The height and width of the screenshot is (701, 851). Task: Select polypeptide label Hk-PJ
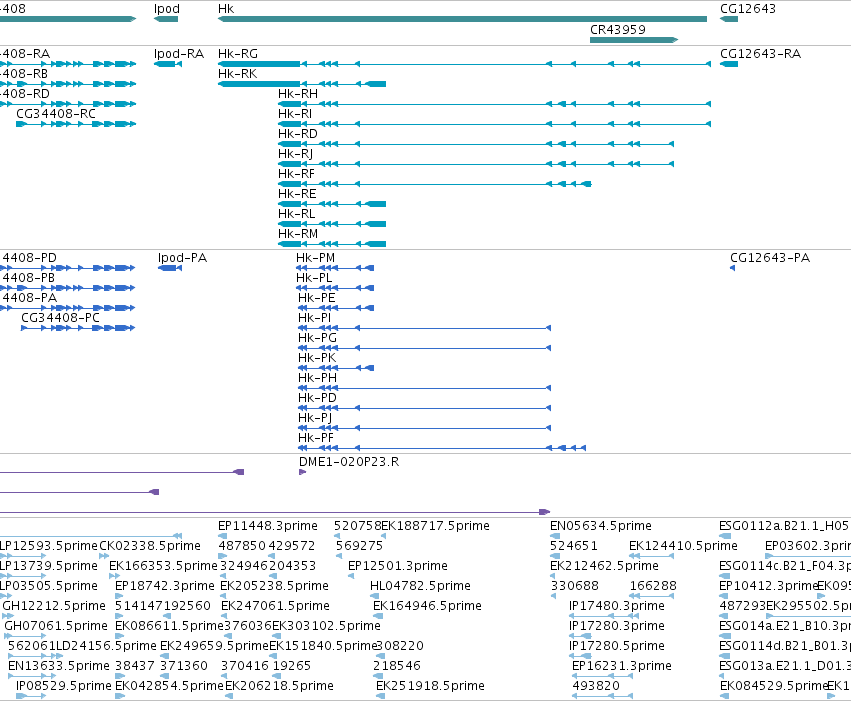315,418
